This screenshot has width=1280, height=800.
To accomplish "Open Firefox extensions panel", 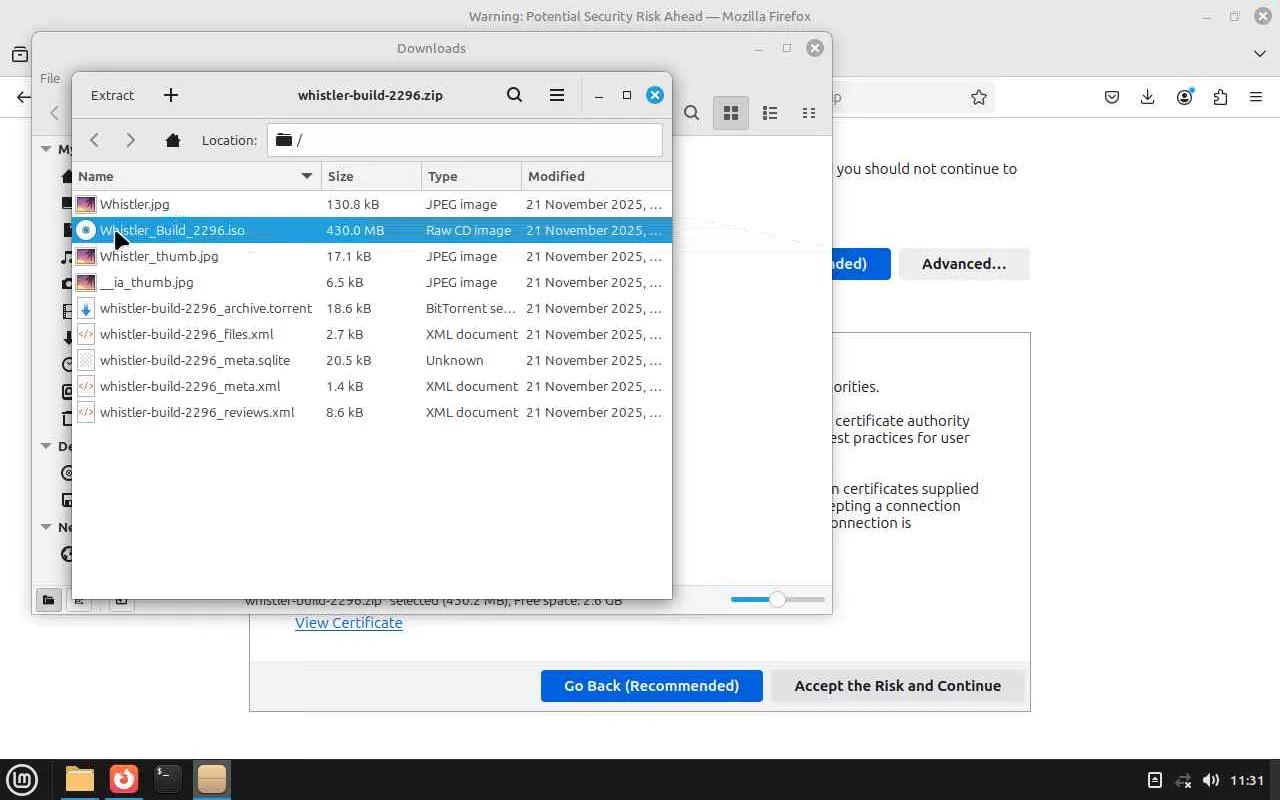I will [x=1220, y=97].
